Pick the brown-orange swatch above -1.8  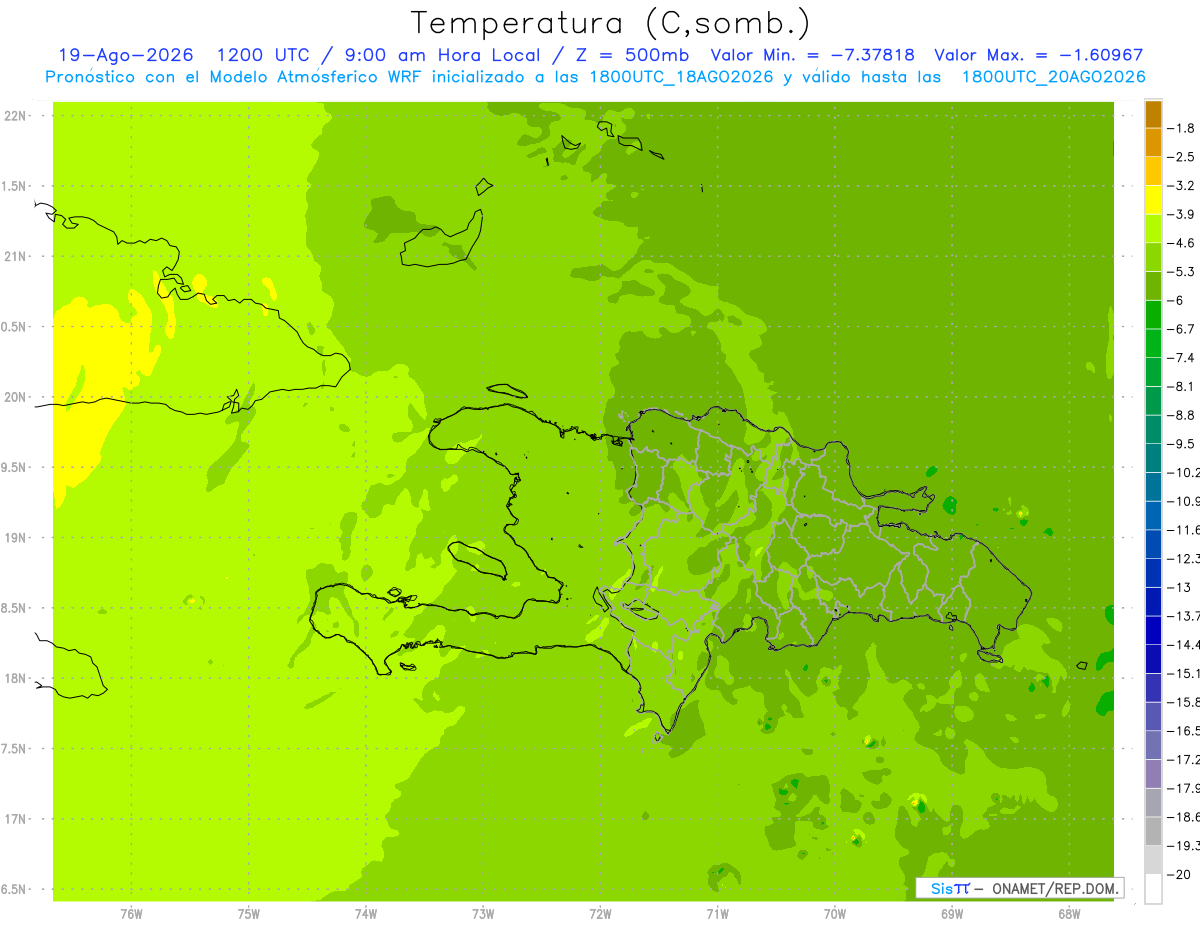1153,114
